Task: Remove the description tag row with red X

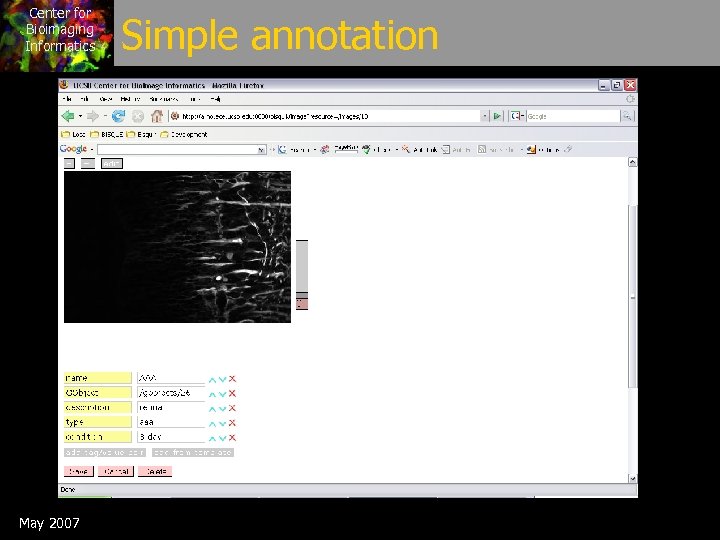Action: (x=232, y=408)
